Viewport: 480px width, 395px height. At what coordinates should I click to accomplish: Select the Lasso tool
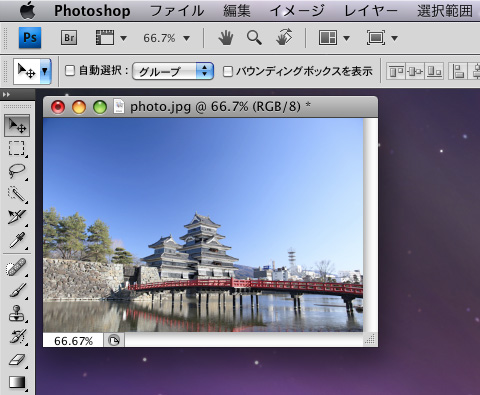17,171
